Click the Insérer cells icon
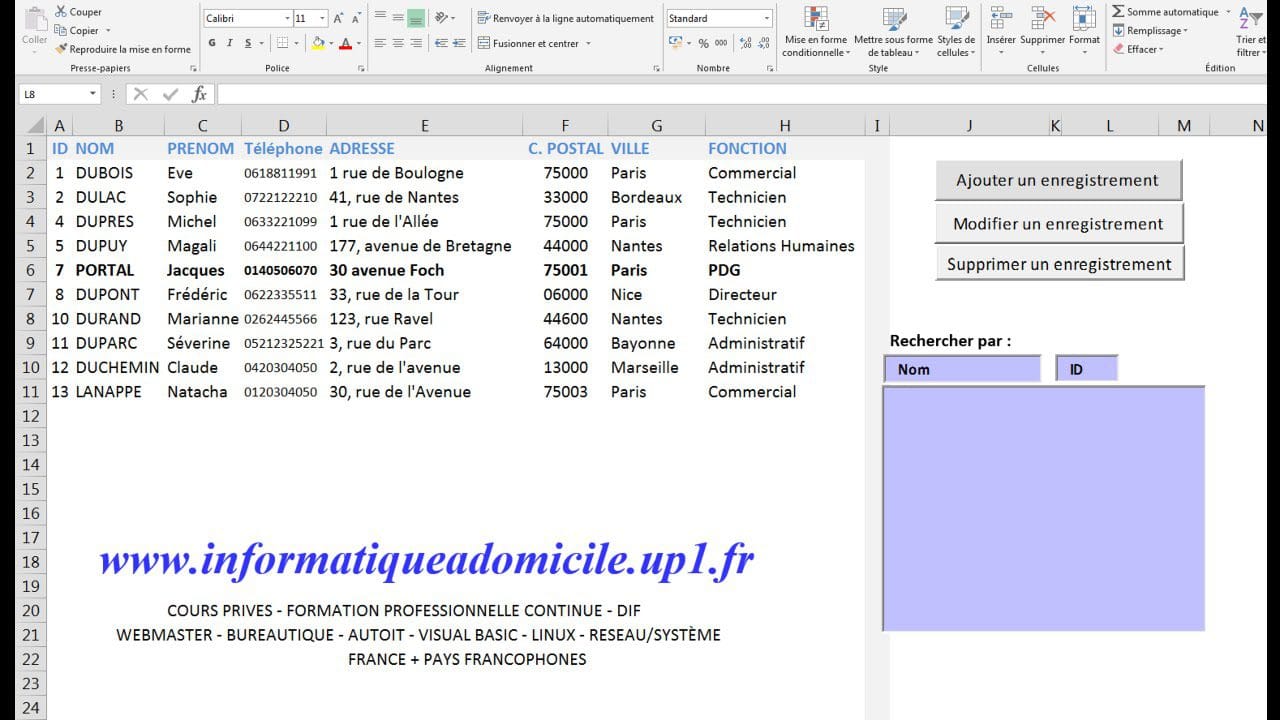 coord(1001,20)
